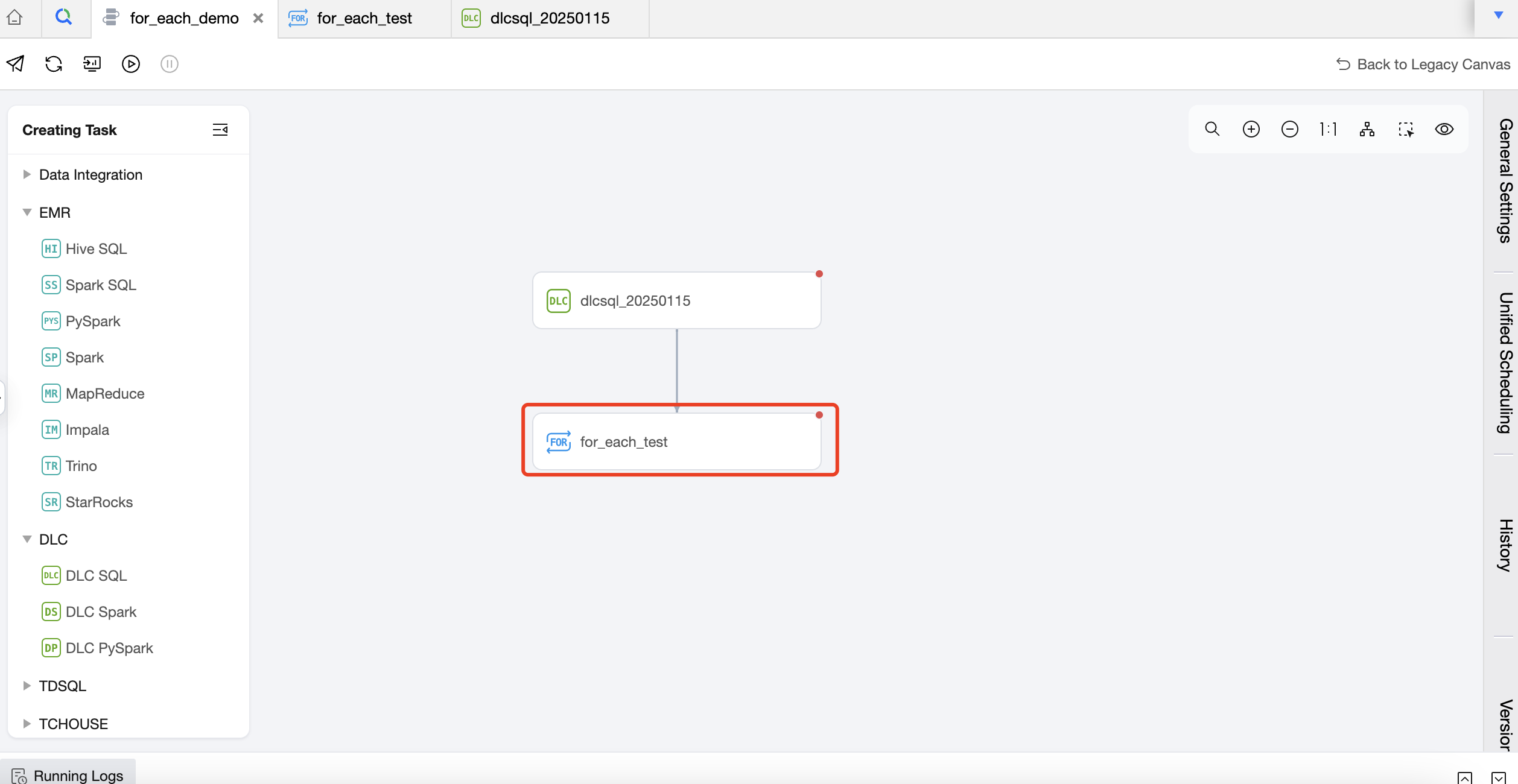The image size is (1518, 784).
Task: Collapse the Creating Task panel
Action: (220, 130)
